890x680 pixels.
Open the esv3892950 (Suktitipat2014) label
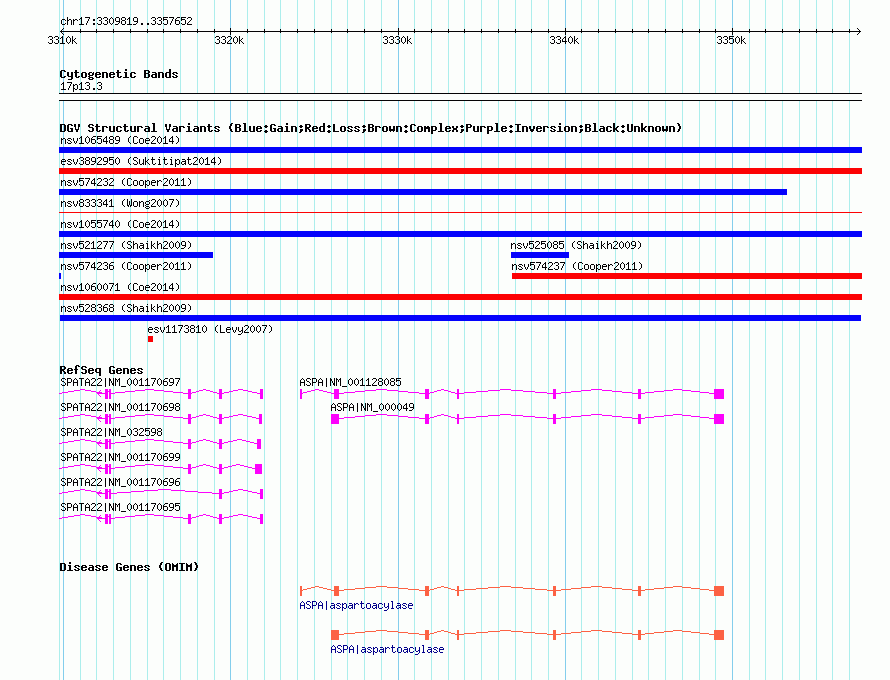point(141,161)
